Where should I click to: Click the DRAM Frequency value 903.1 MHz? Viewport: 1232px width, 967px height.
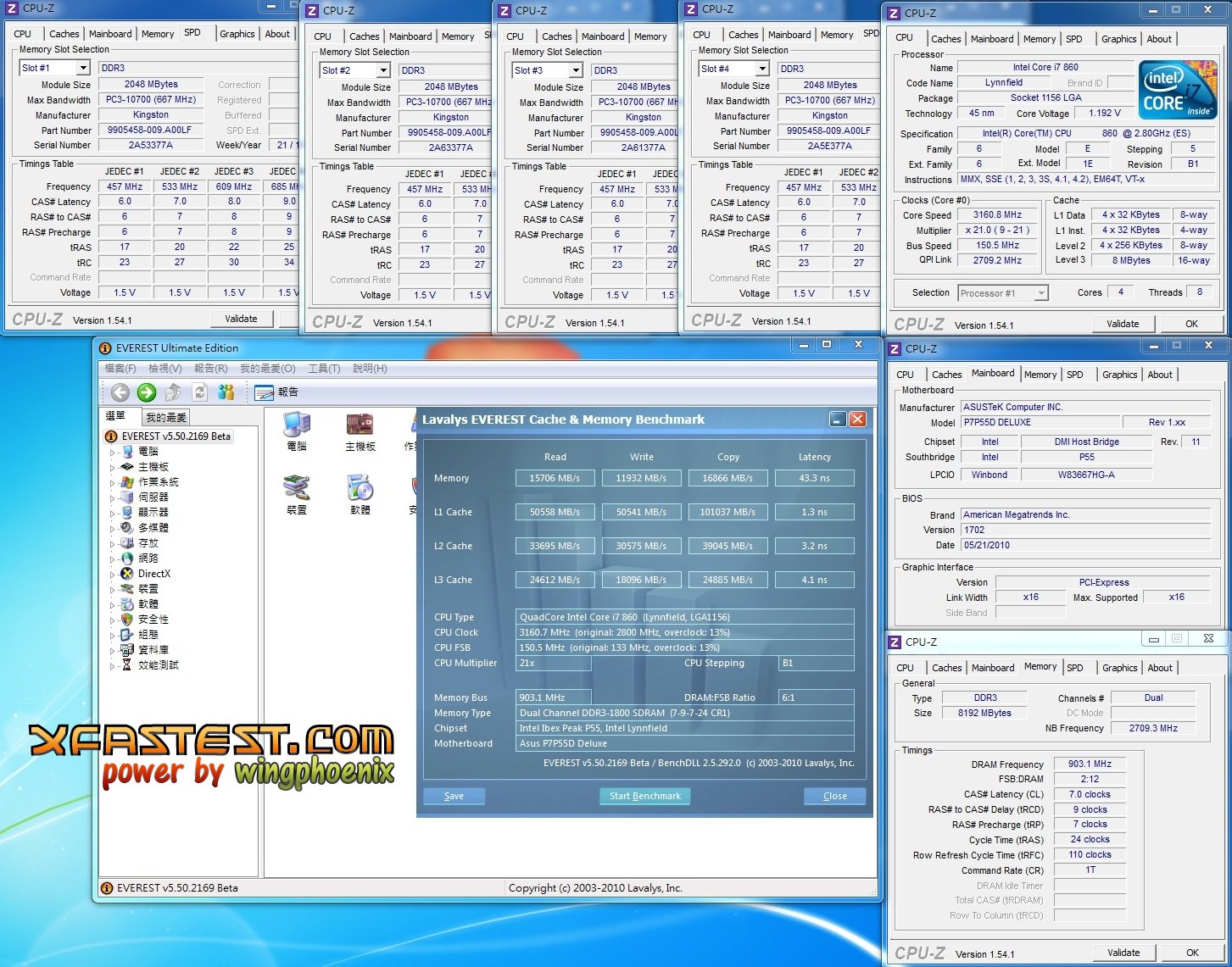click(1090, 764)
